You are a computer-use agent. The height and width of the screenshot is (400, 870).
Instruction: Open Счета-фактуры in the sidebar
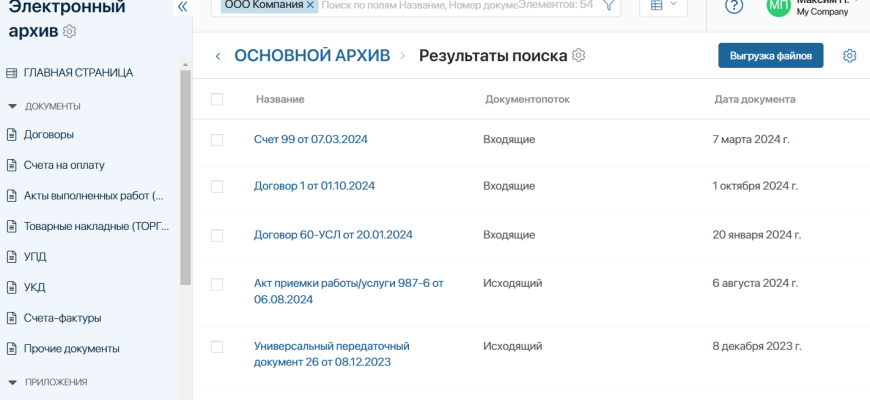coord(62,318)
